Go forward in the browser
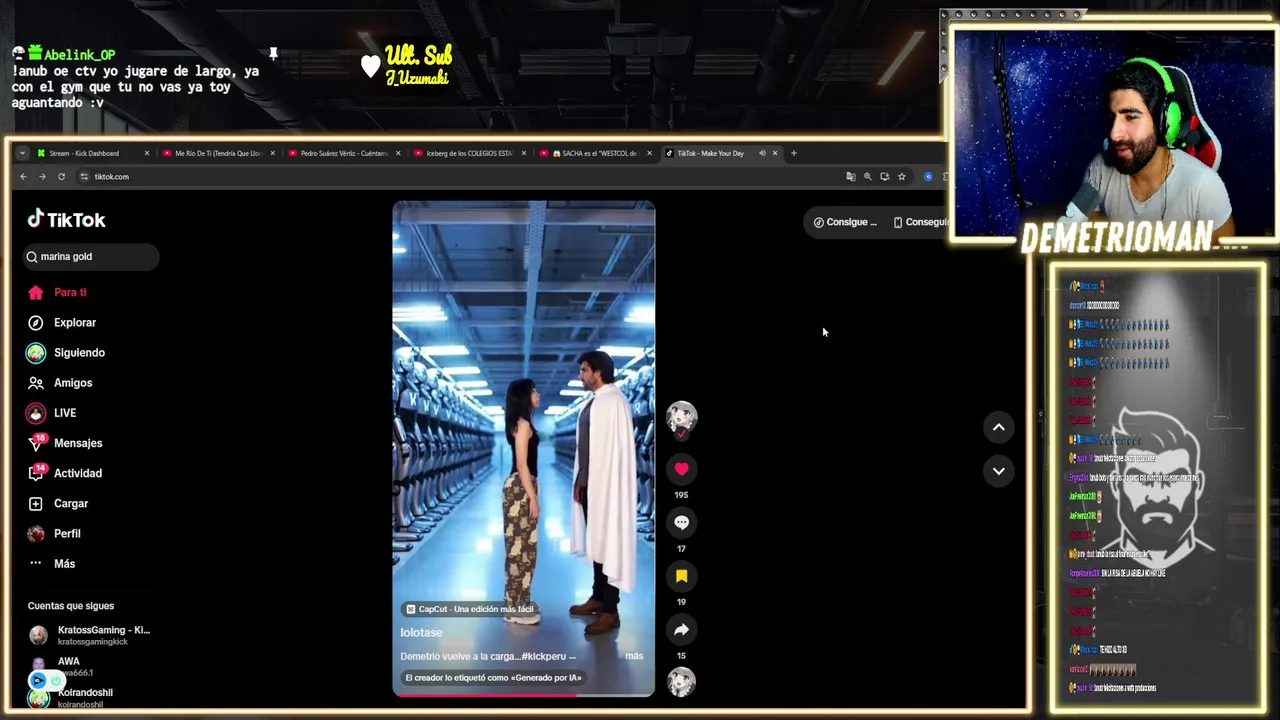1280x720 pixels. coord(42,176)
